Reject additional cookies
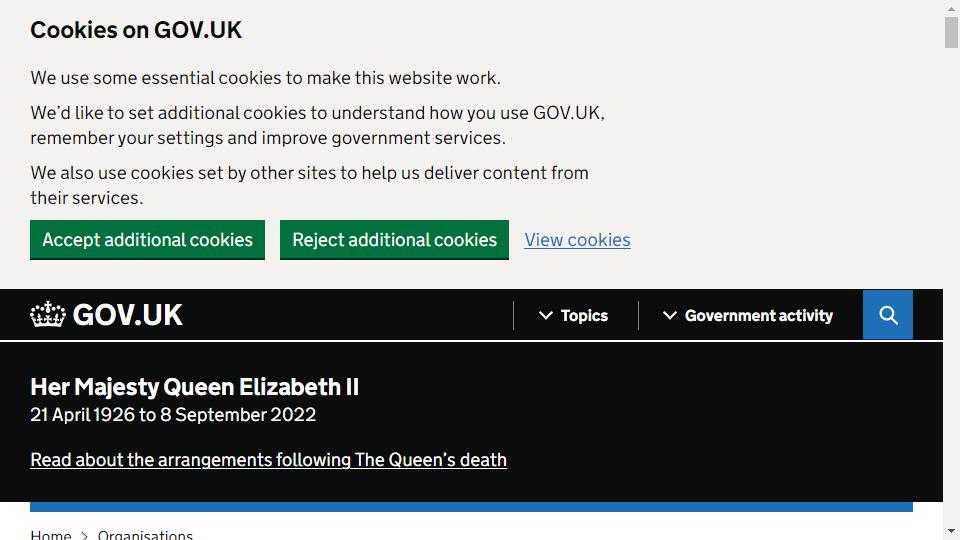 [394, 239]
